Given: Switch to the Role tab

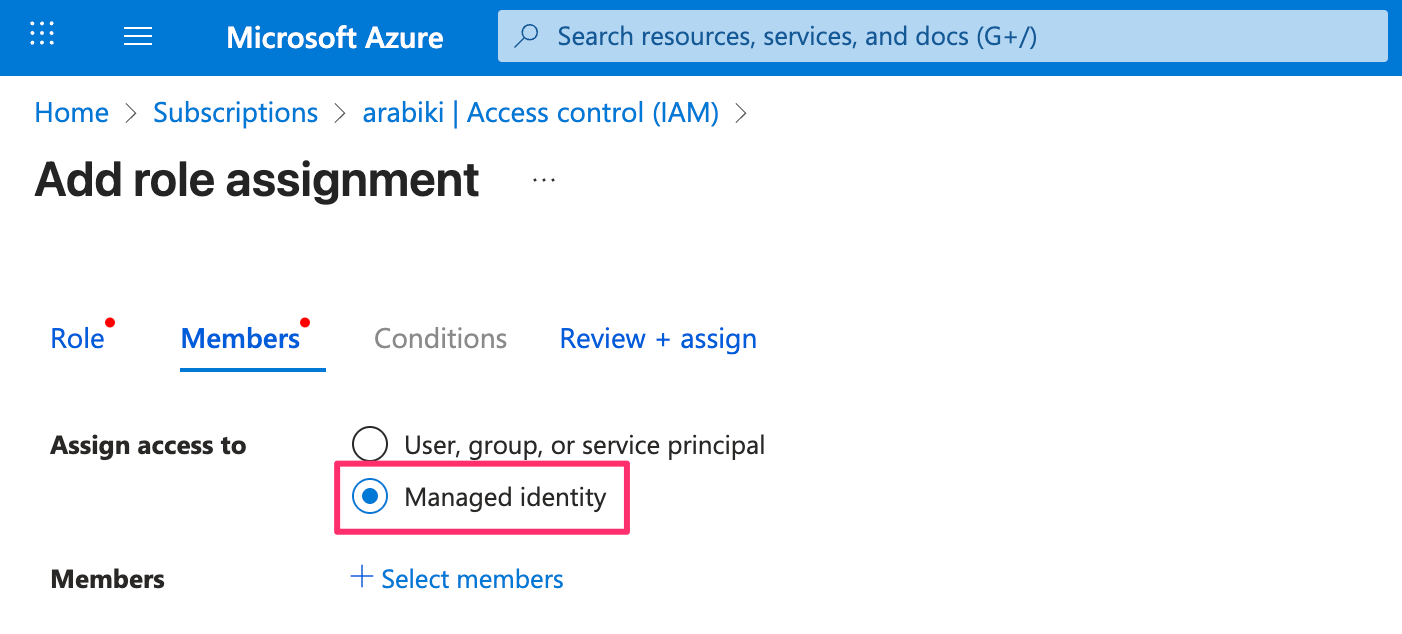Looking at the screenshot, I should [x=77, y=339].
